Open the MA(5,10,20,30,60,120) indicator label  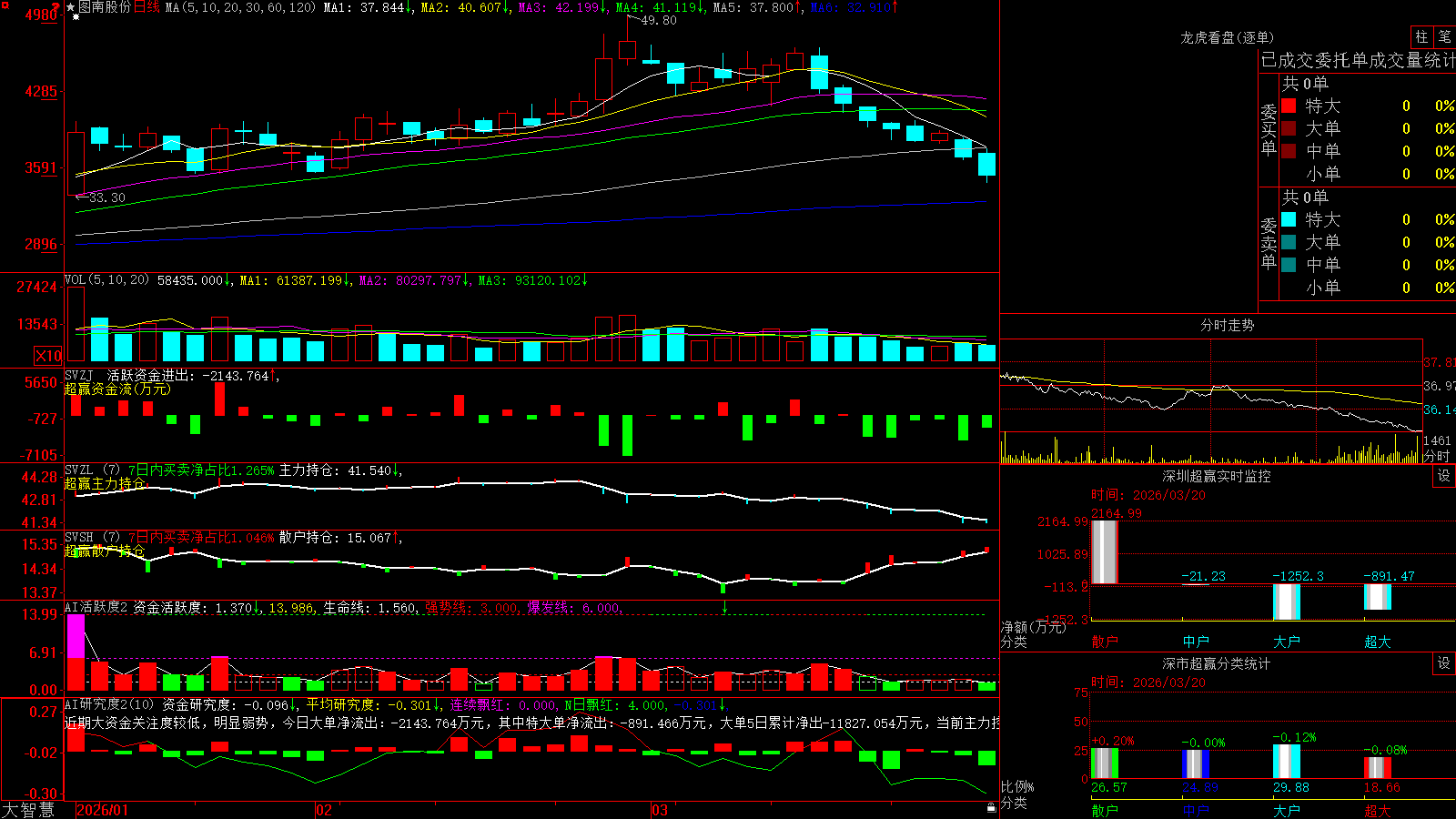(x=240, y=7)
